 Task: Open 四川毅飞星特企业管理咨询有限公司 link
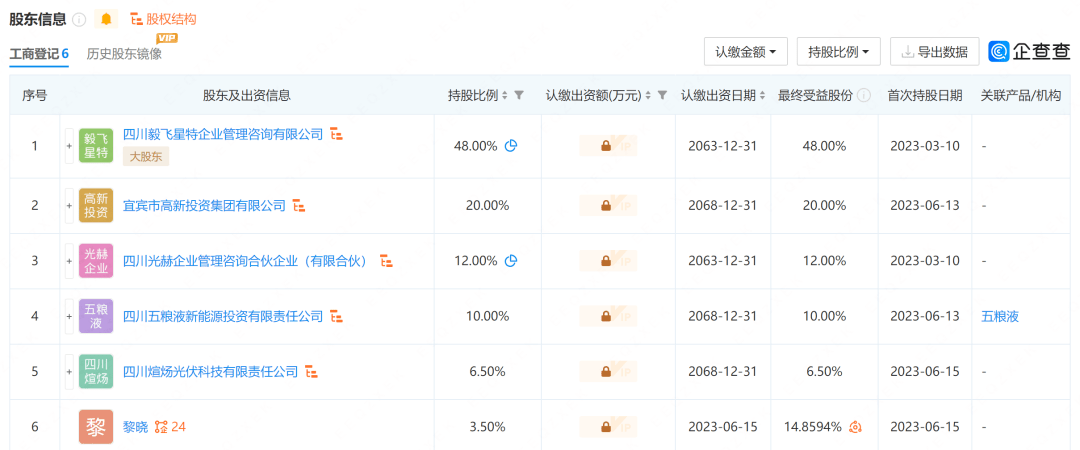point(222,134)
